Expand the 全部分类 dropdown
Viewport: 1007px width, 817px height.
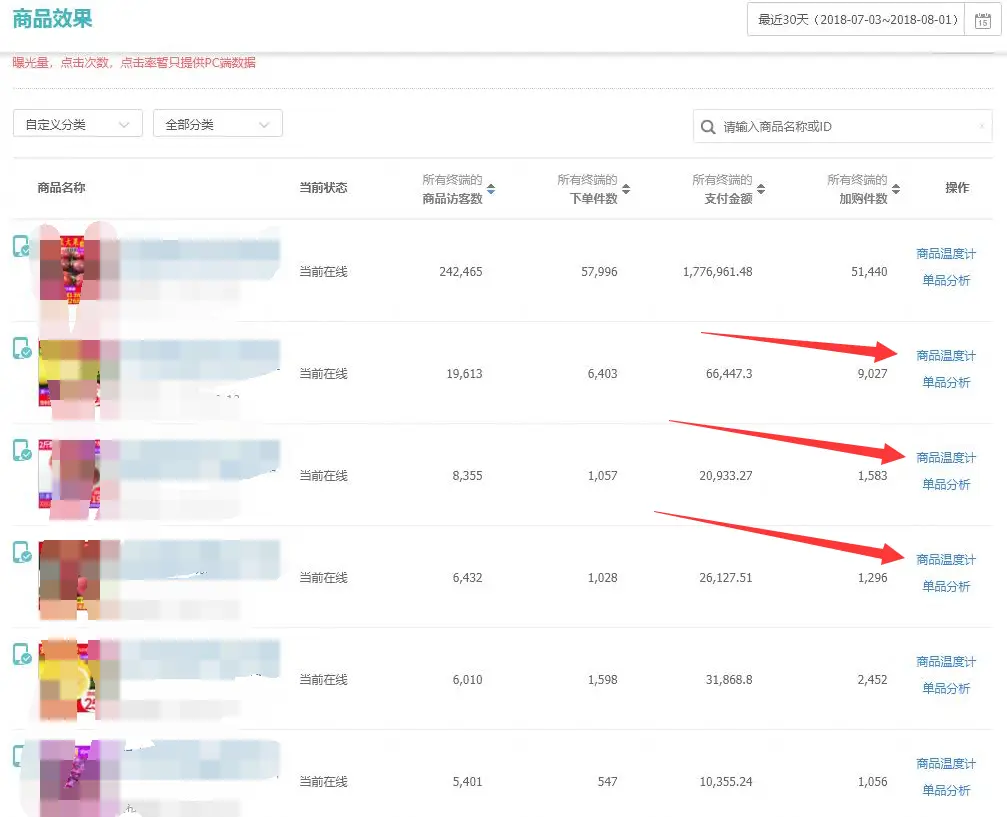[218, 123]
